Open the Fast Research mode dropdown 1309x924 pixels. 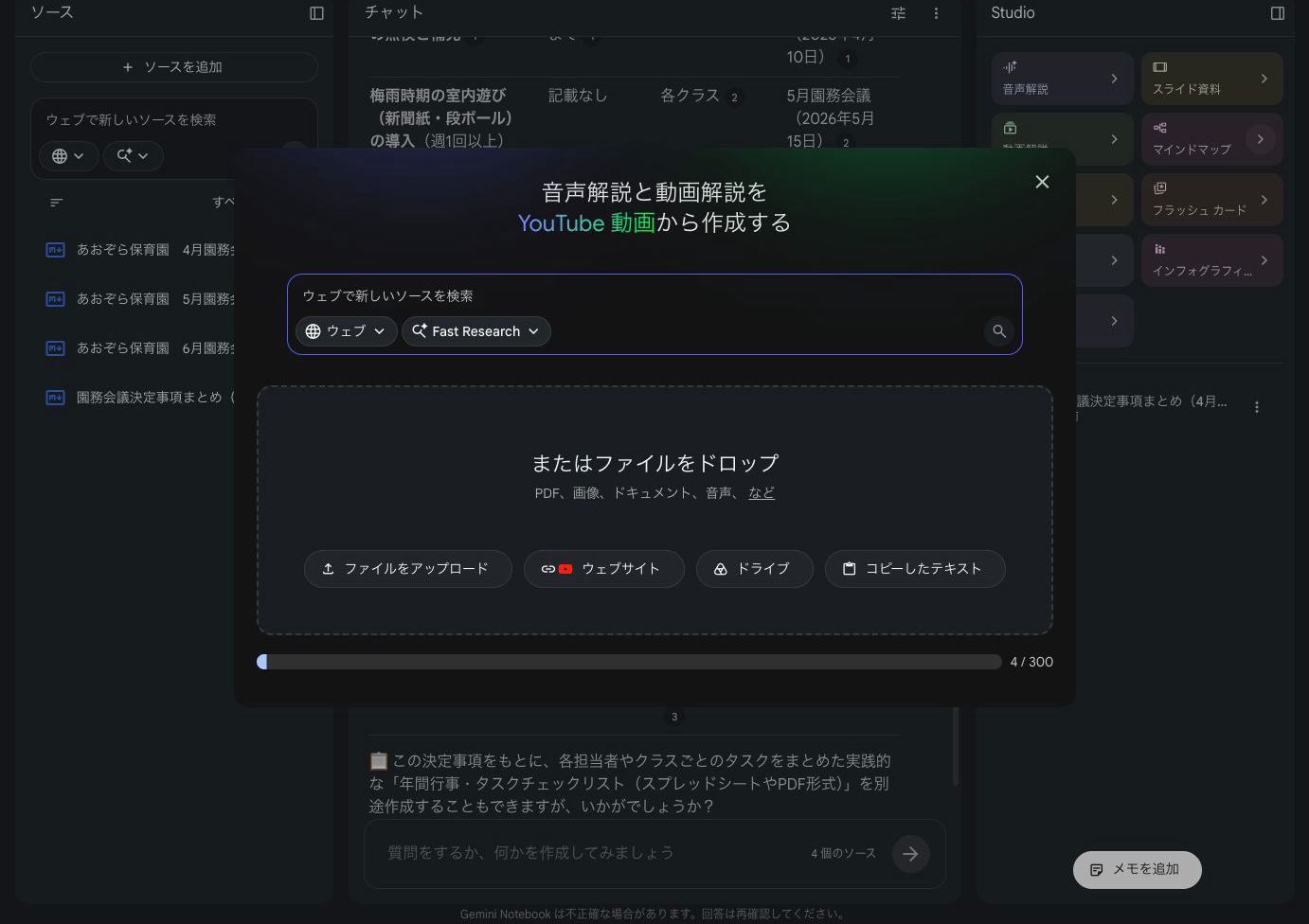click(476, 331)
